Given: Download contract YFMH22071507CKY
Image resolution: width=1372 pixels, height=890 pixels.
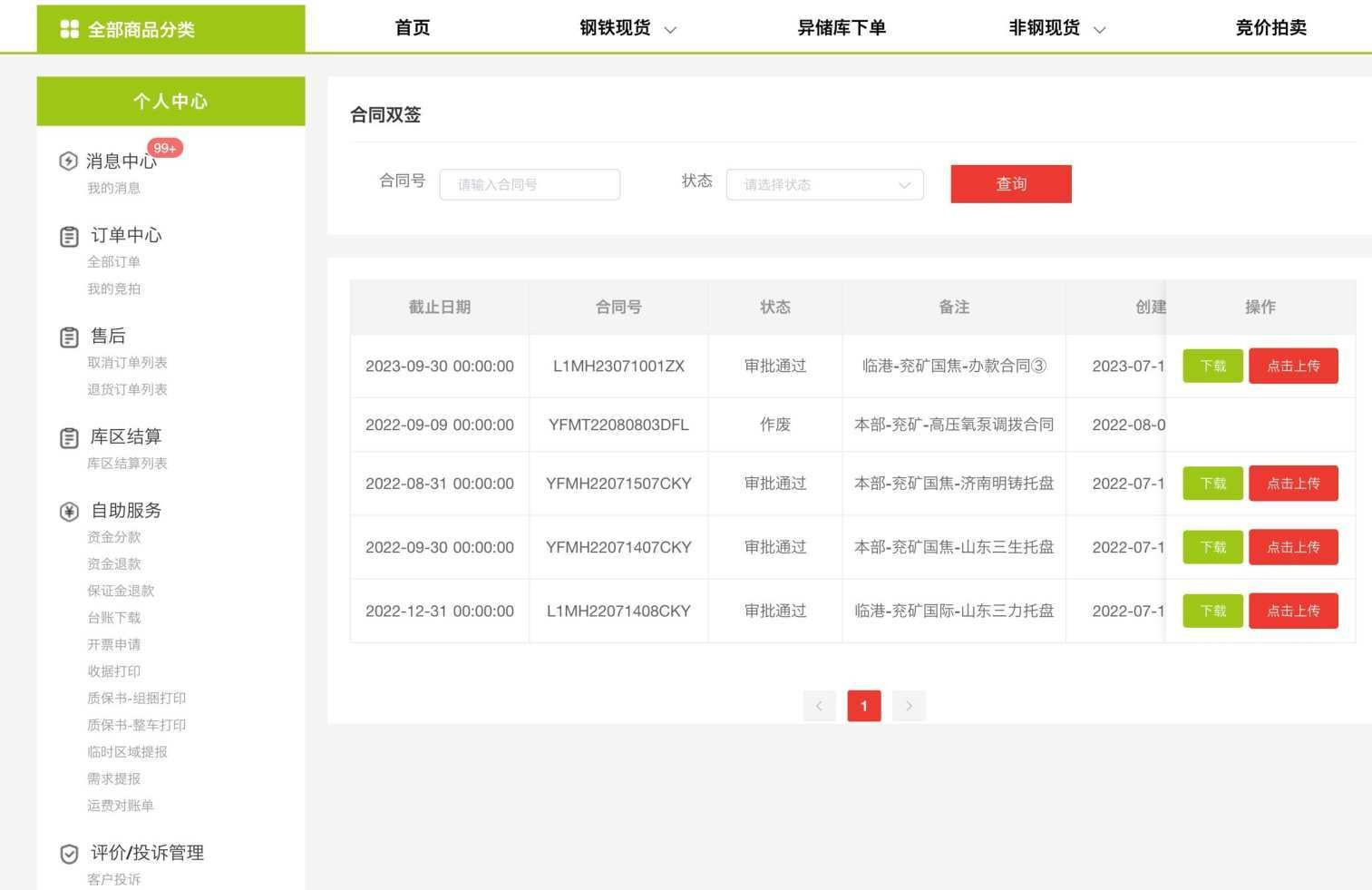Looking at the screenshot, I should 1212,484.
